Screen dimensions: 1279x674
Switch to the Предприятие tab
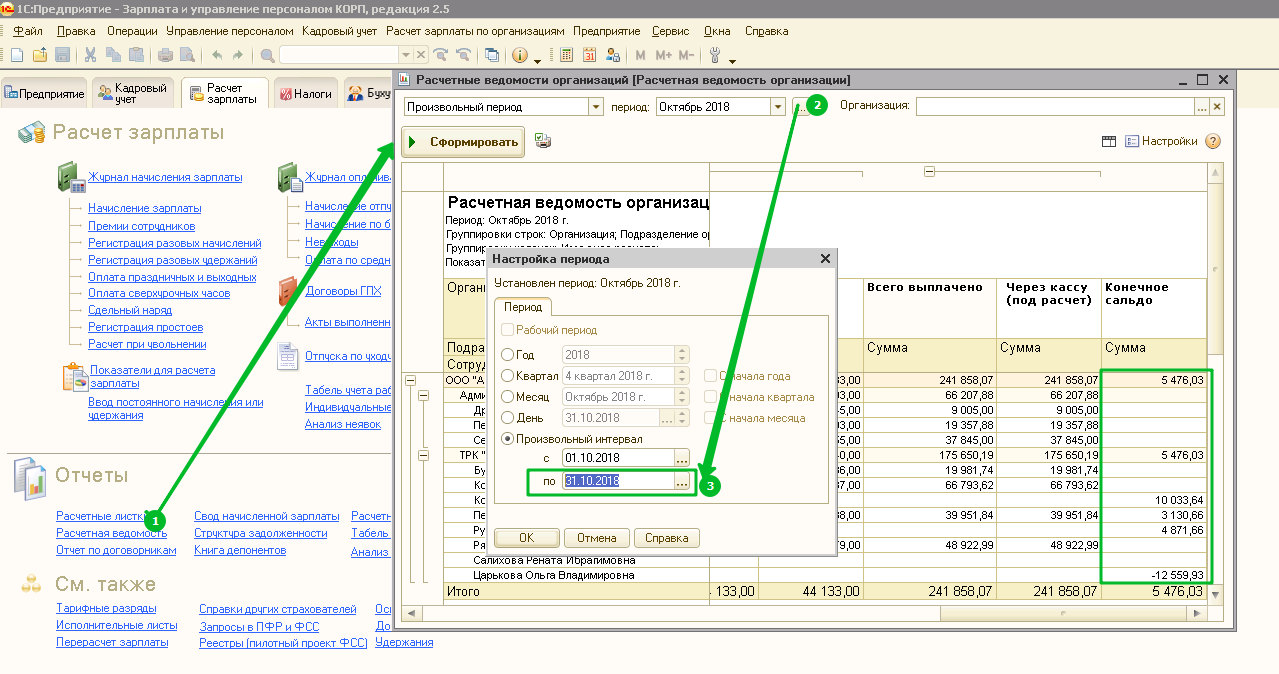(x=45, y=93)
